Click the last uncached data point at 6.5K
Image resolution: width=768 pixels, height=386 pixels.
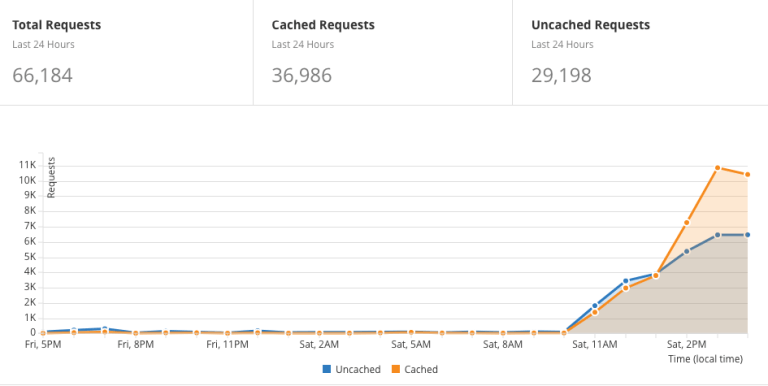(747, 235)
